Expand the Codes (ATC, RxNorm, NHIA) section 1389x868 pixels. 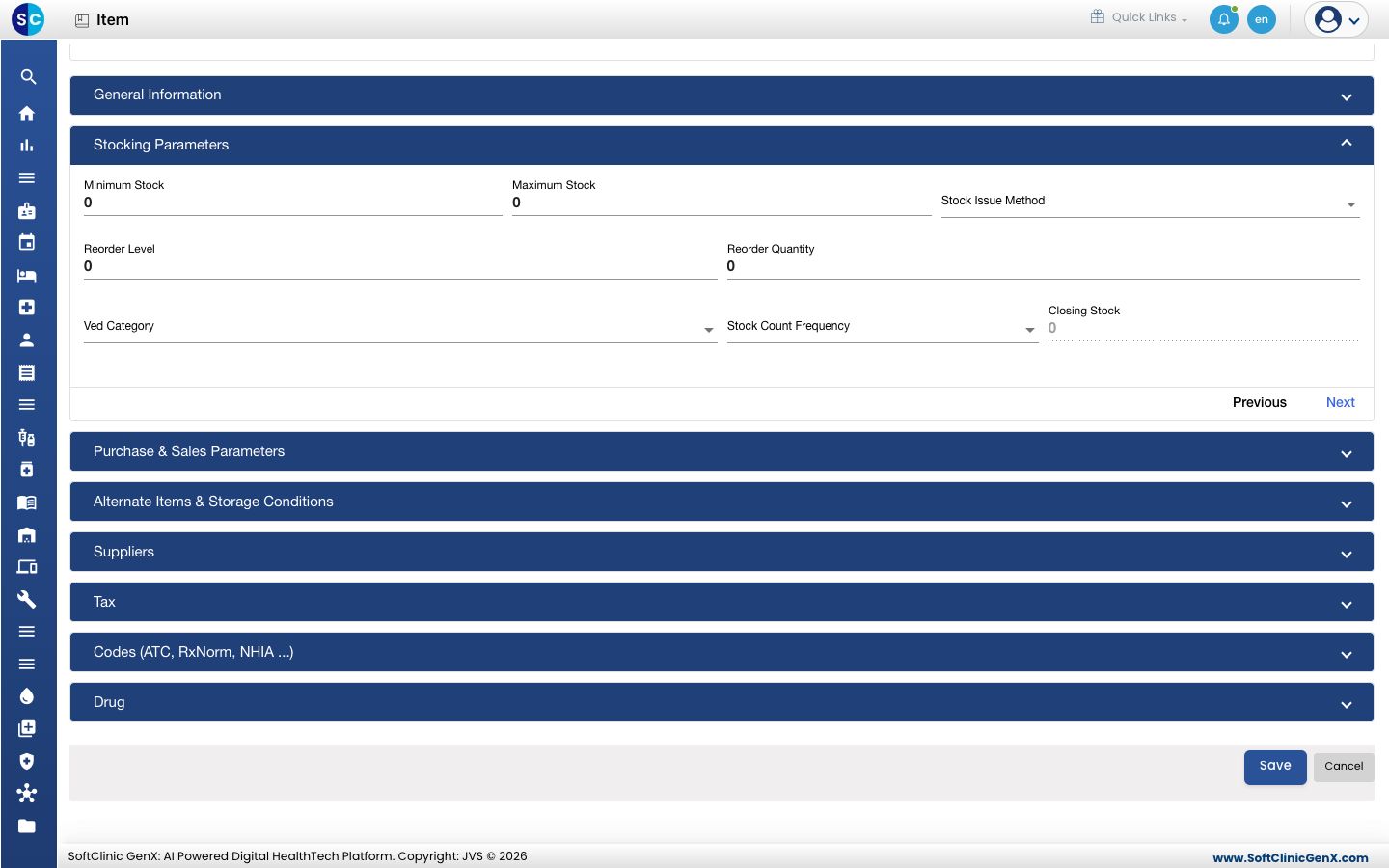pyautogui.click(x=722, y=652)
